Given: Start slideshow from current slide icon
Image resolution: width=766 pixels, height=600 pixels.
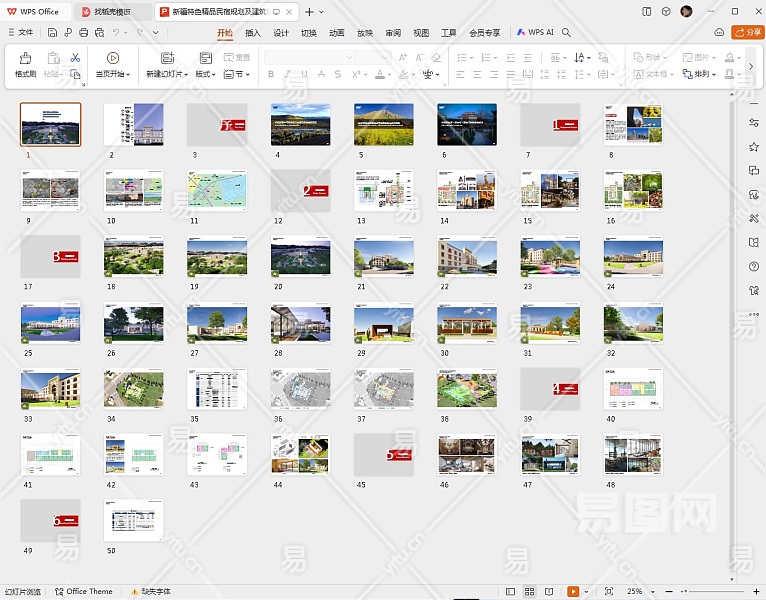Looking at the screenshot, I should pos(112,59).
